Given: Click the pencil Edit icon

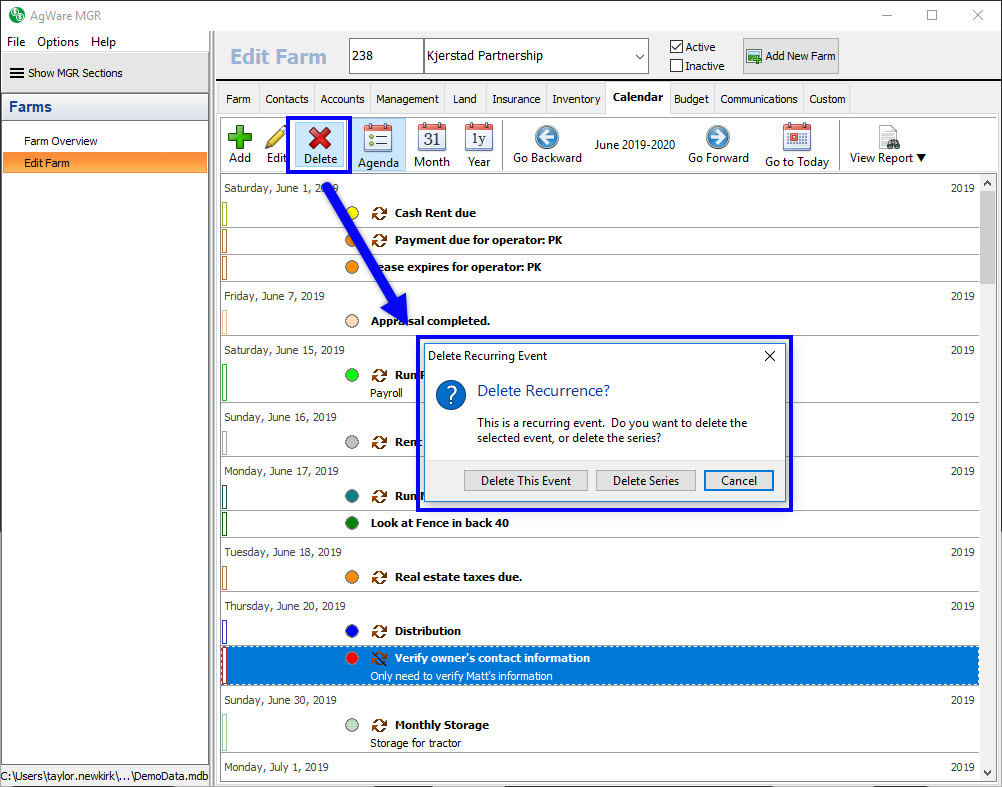Looking at the screenshot, I should pos(275,138).
